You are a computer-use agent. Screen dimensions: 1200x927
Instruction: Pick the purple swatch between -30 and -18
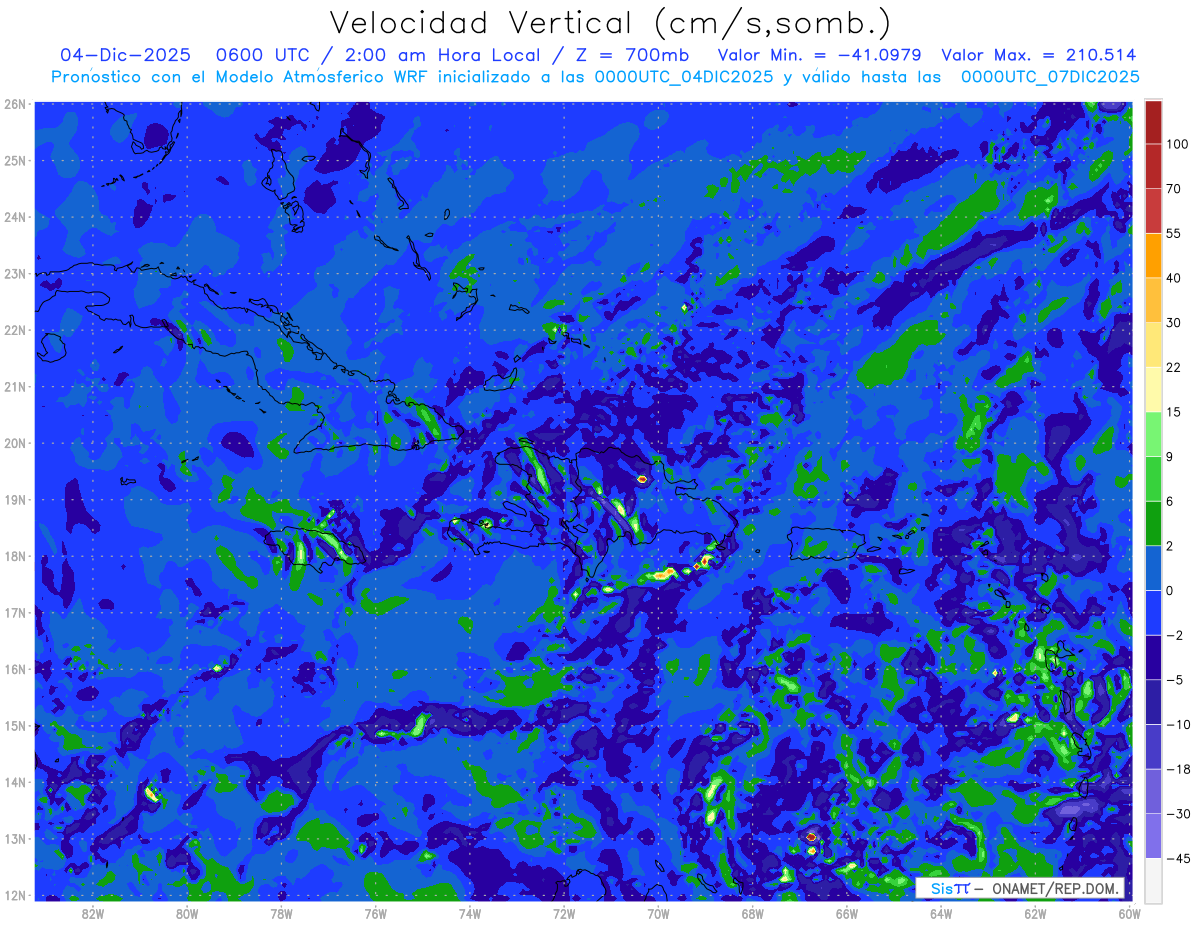click(x=1154, y=791)
